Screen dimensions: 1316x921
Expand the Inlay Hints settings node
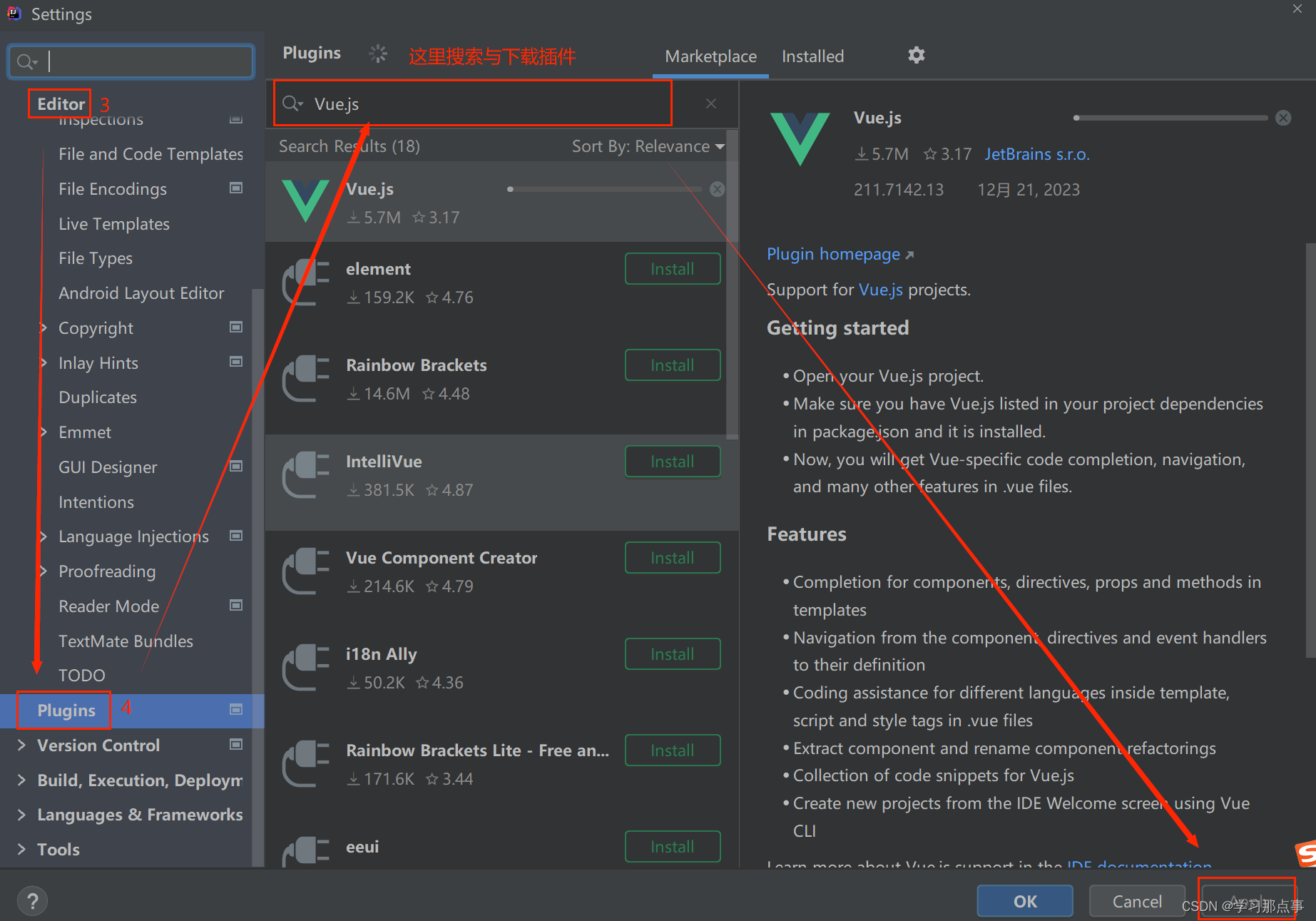(x=44, y=362)
